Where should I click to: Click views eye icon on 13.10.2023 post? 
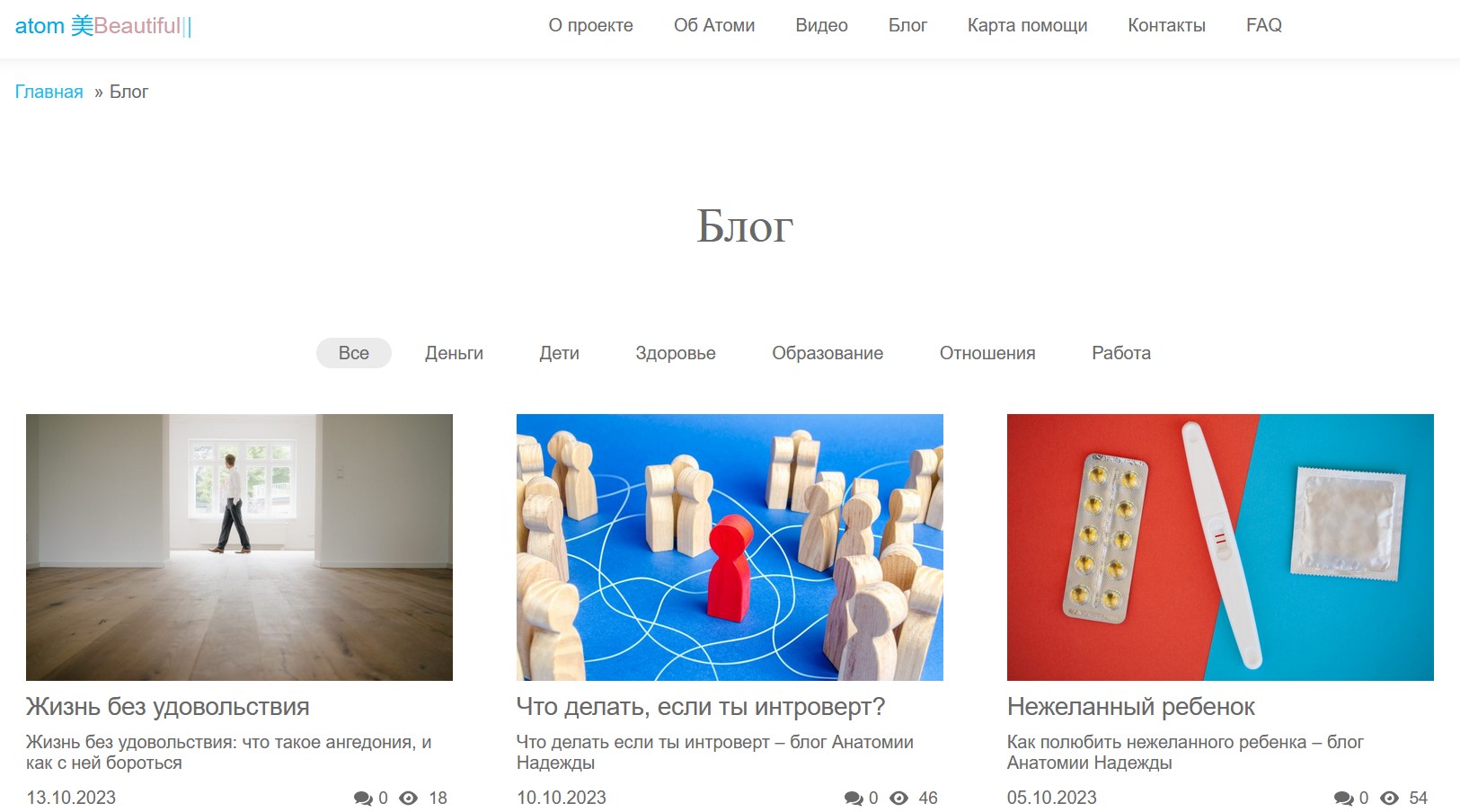pyautogui.click(x=409, y=799)
